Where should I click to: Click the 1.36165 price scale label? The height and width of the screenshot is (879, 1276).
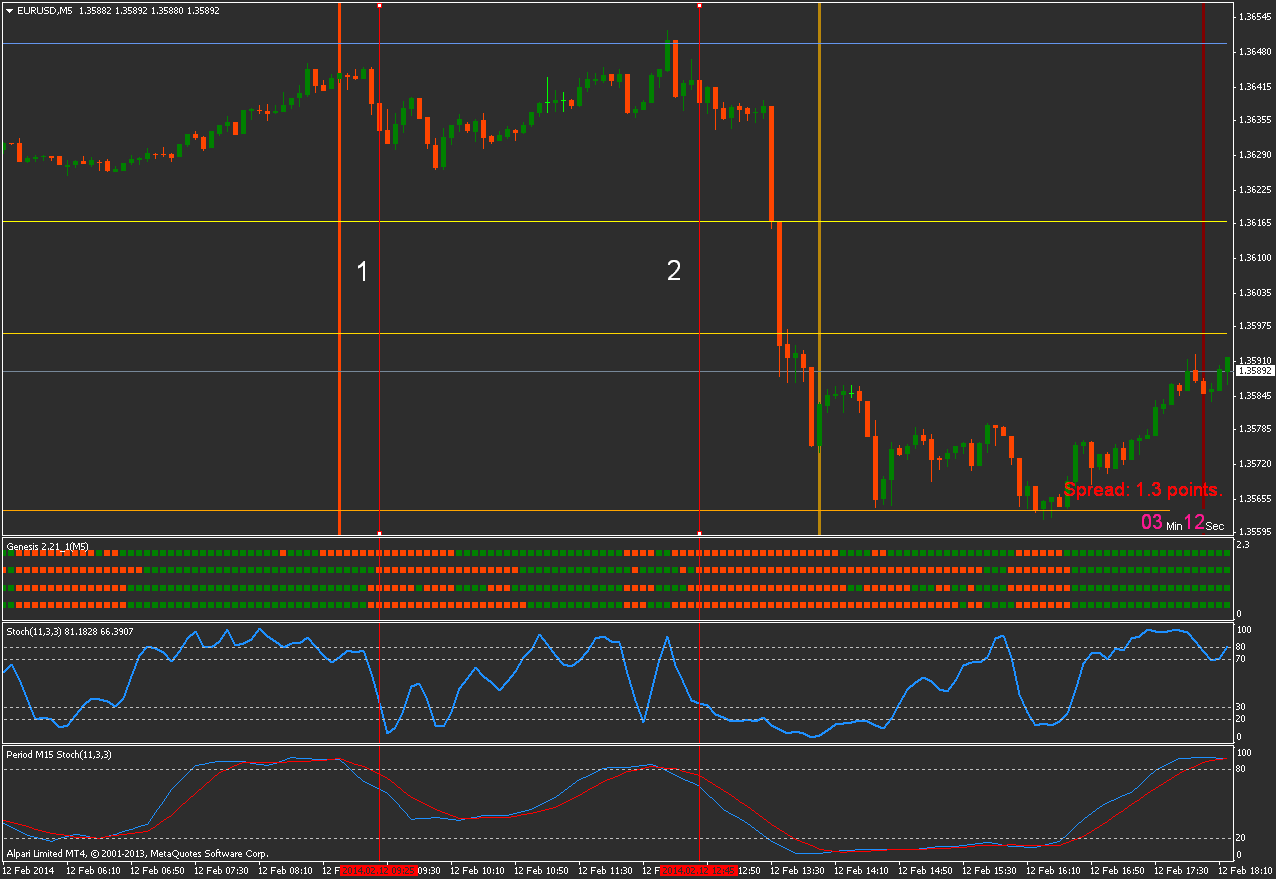pos(1254,224)
